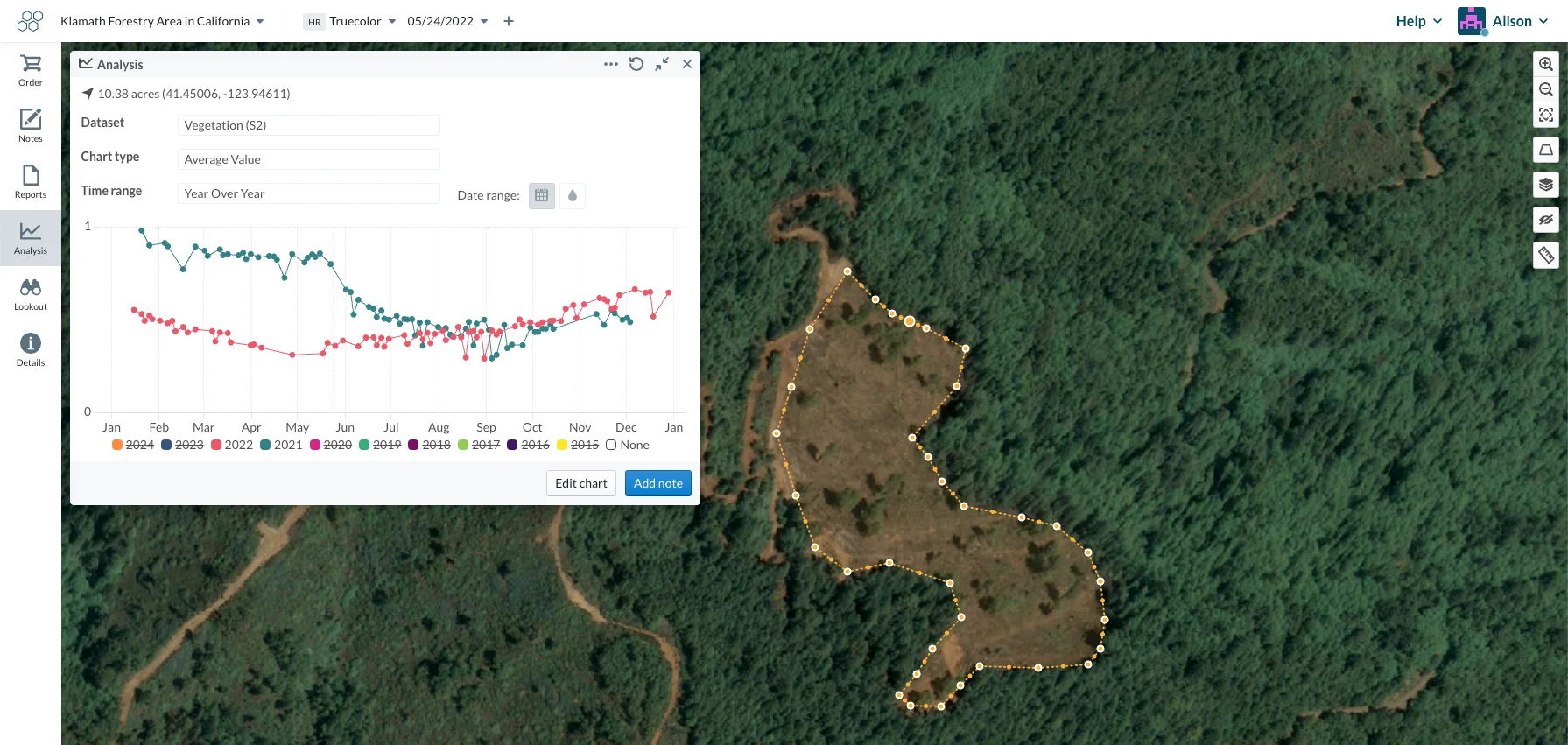
Task: Reset the Analysis chart with refresh icon
Action: pos(636,64)
